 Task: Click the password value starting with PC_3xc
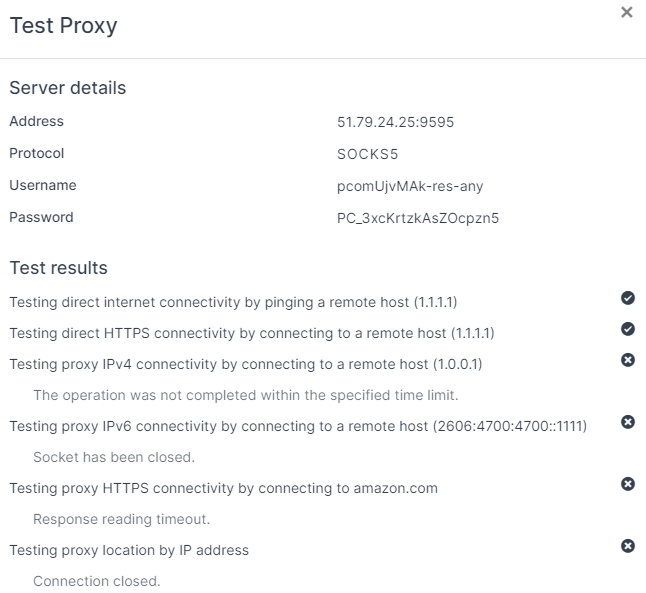pos(418,218)
